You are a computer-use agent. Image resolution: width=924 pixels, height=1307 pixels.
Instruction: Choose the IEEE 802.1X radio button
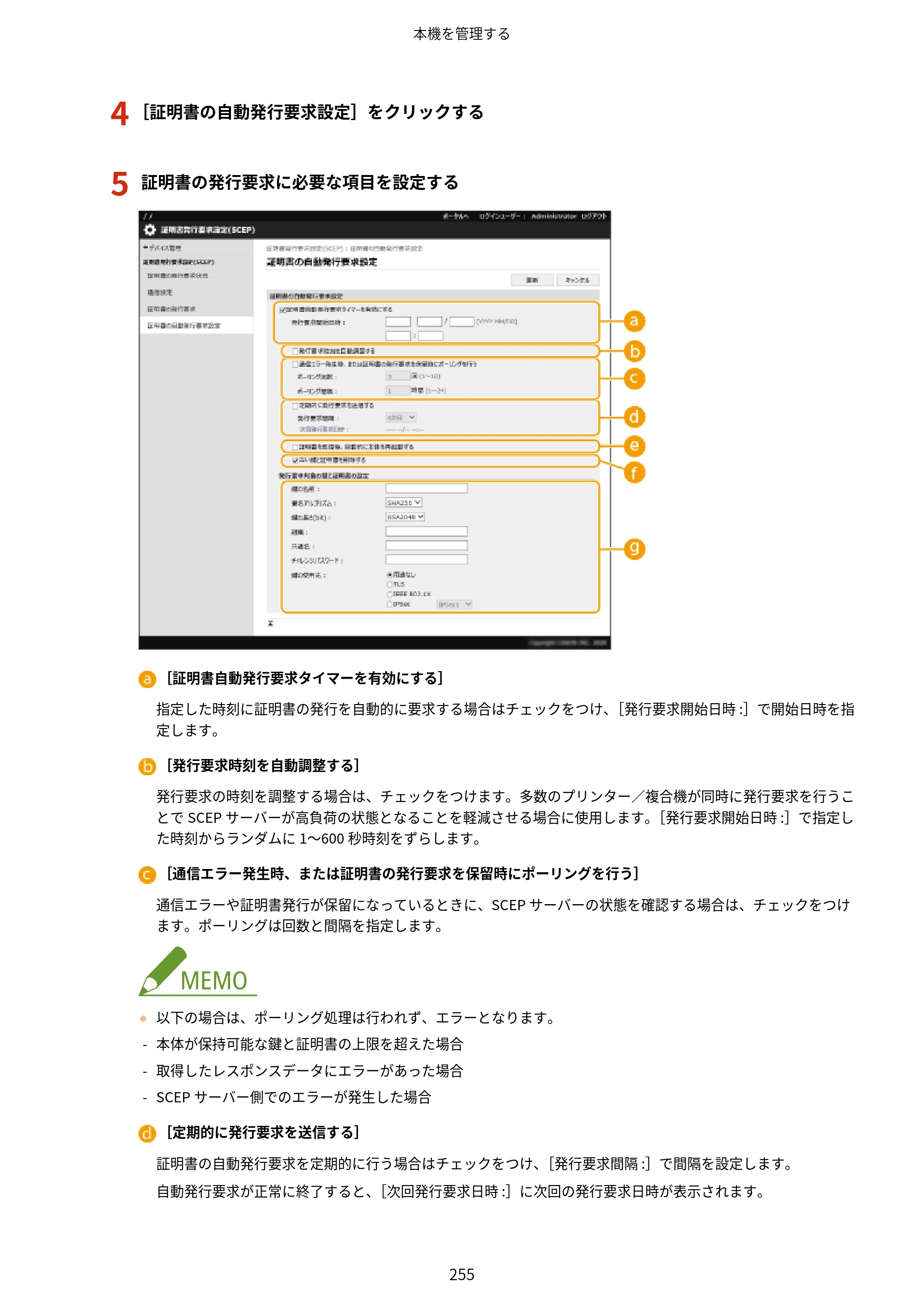(x=390, y=594)
